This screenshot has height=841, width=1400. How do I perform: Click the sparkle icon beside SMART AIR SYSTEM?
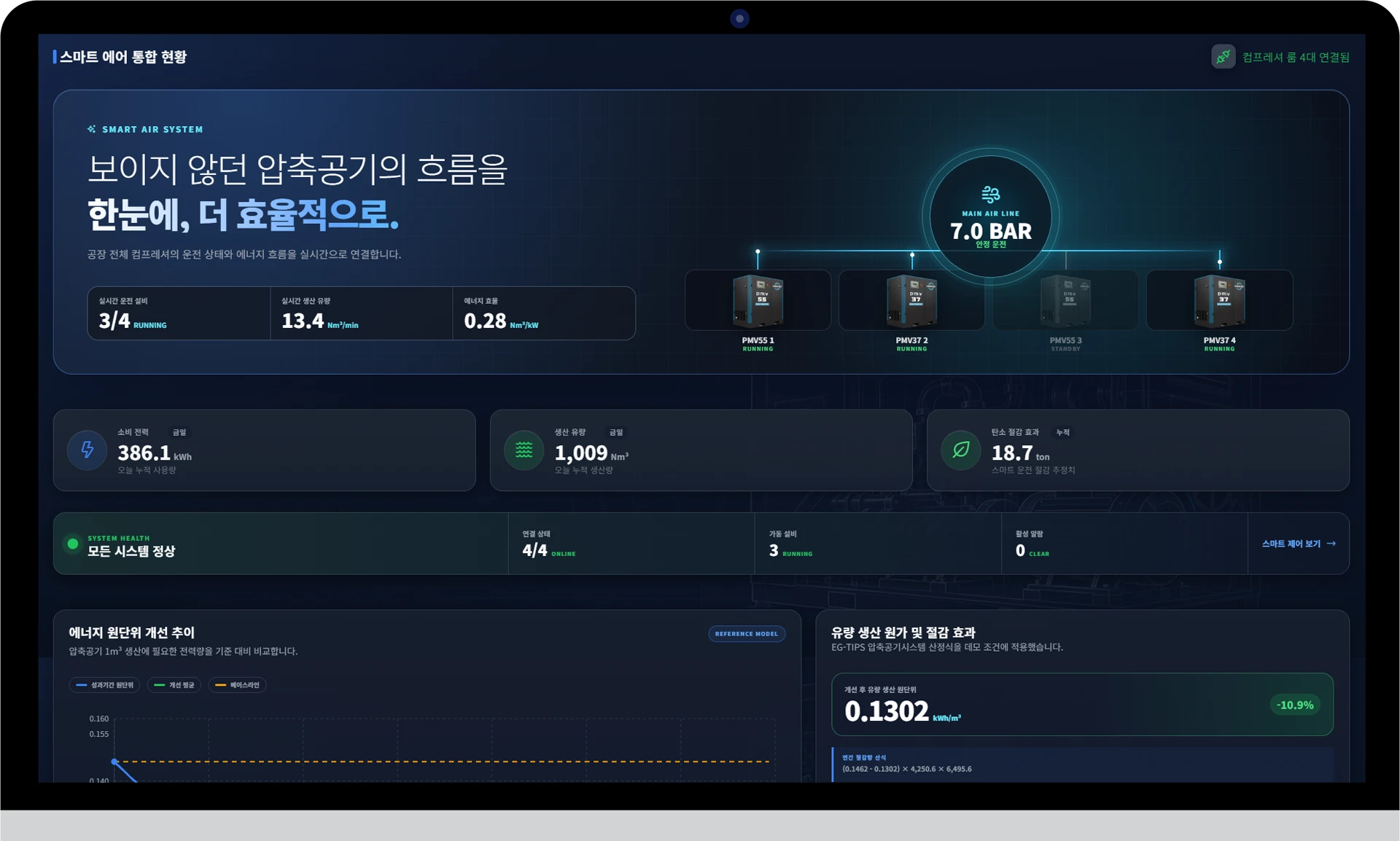(x=92, y=129)
